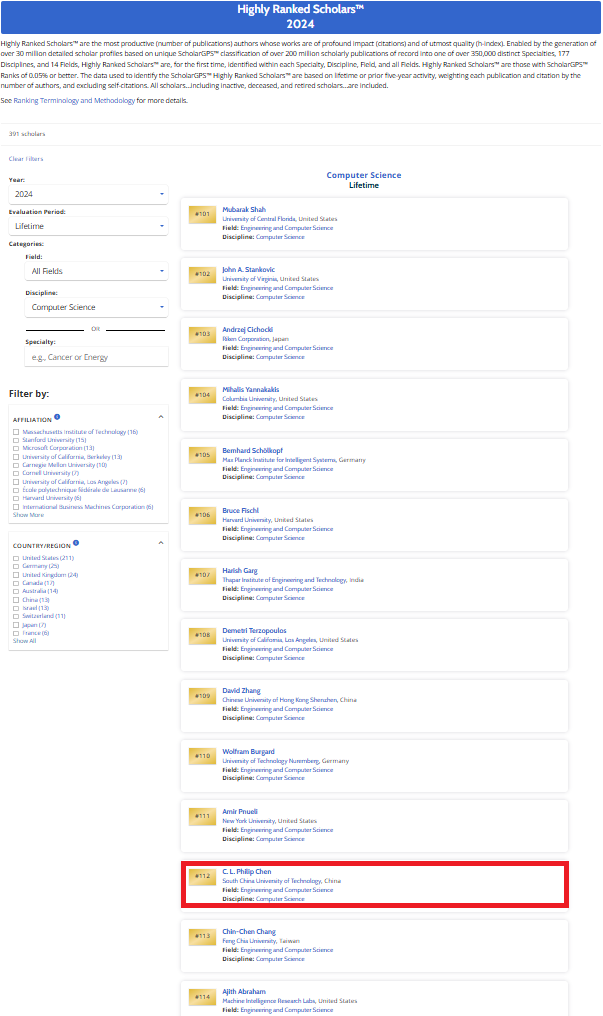Enable the Microsoft Corporation filter checkbox
Image resolution: width=603 pixels, height=1016 pixels.
tap(15, 448)
